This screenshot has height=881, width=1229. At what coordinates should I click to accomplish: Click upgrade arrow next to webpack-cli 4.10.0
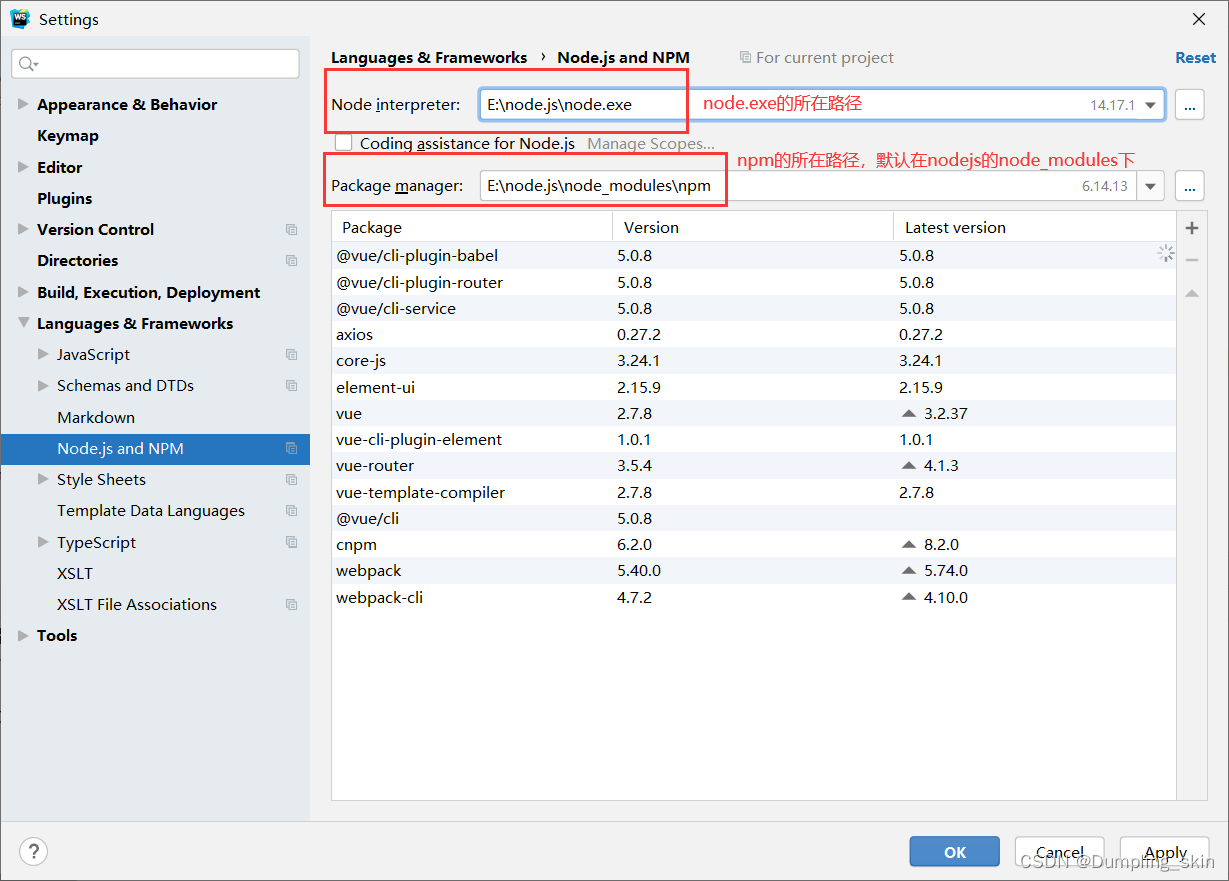pos(908,597)
